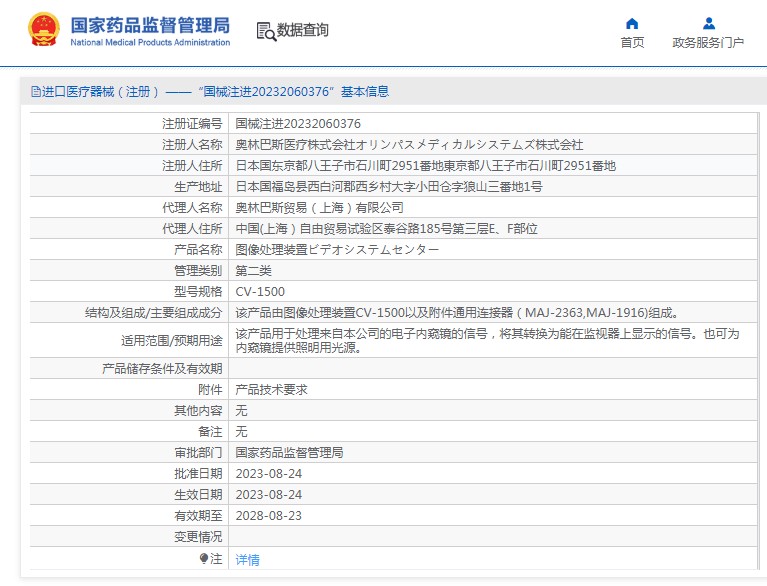Screen dimensions: 767x586
Task: Click the 其他内容 value 无
Action: [241, 411]
